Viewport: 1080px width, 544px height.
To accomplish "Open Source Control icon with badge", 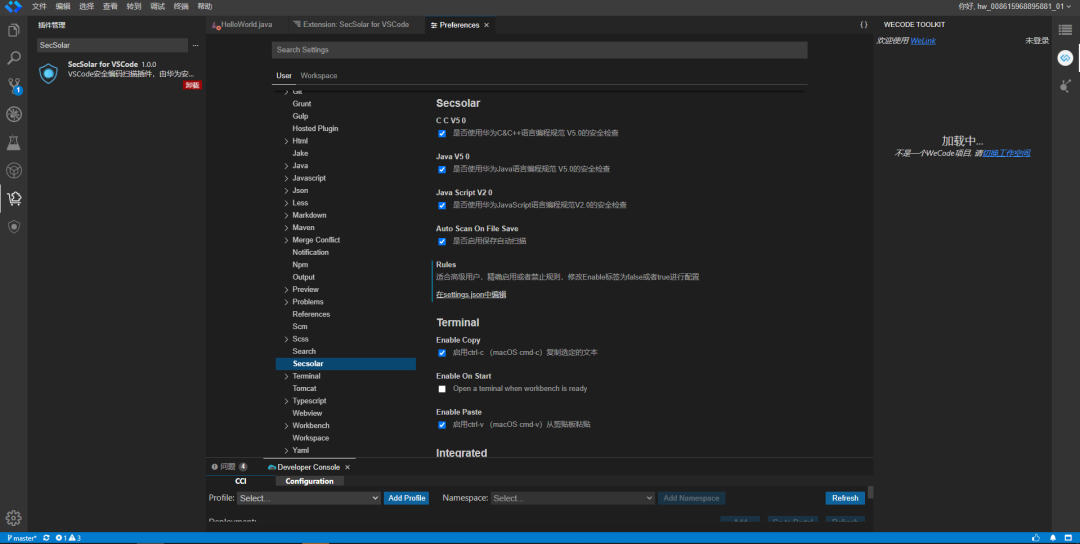I will coord(14,86).
